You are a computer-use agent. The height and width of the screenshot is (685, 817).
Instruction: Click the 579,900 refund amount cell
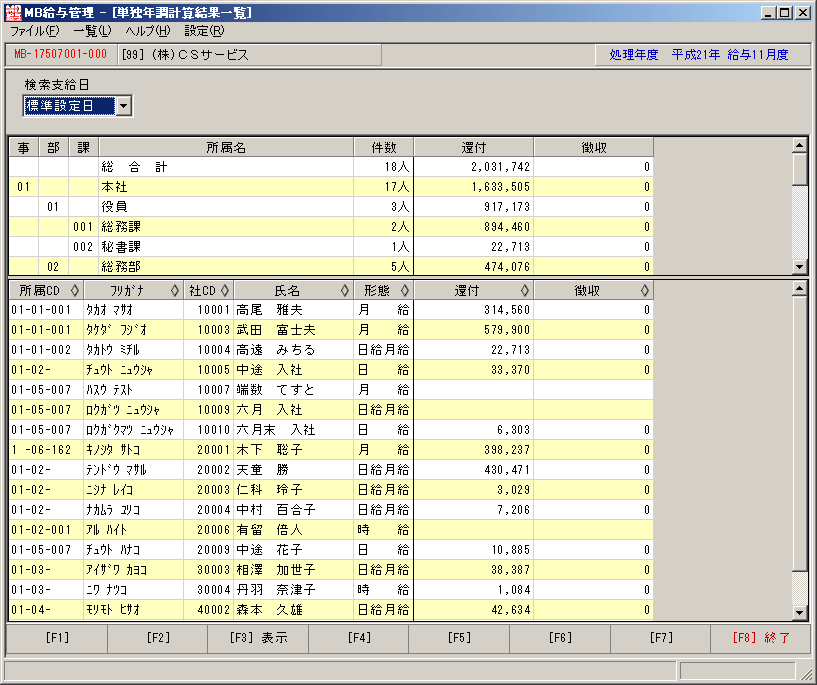474,330
